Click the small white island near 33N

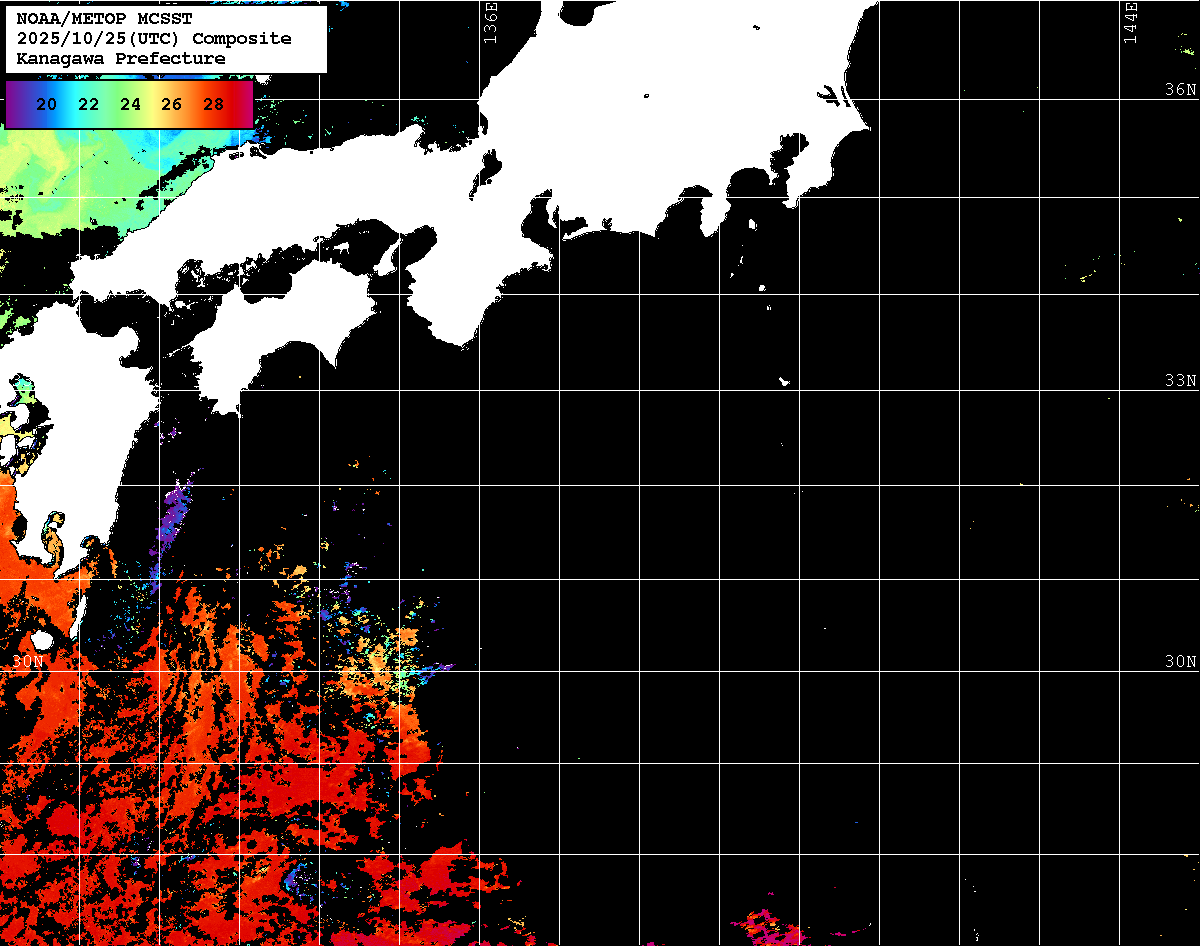click(785, 381)
